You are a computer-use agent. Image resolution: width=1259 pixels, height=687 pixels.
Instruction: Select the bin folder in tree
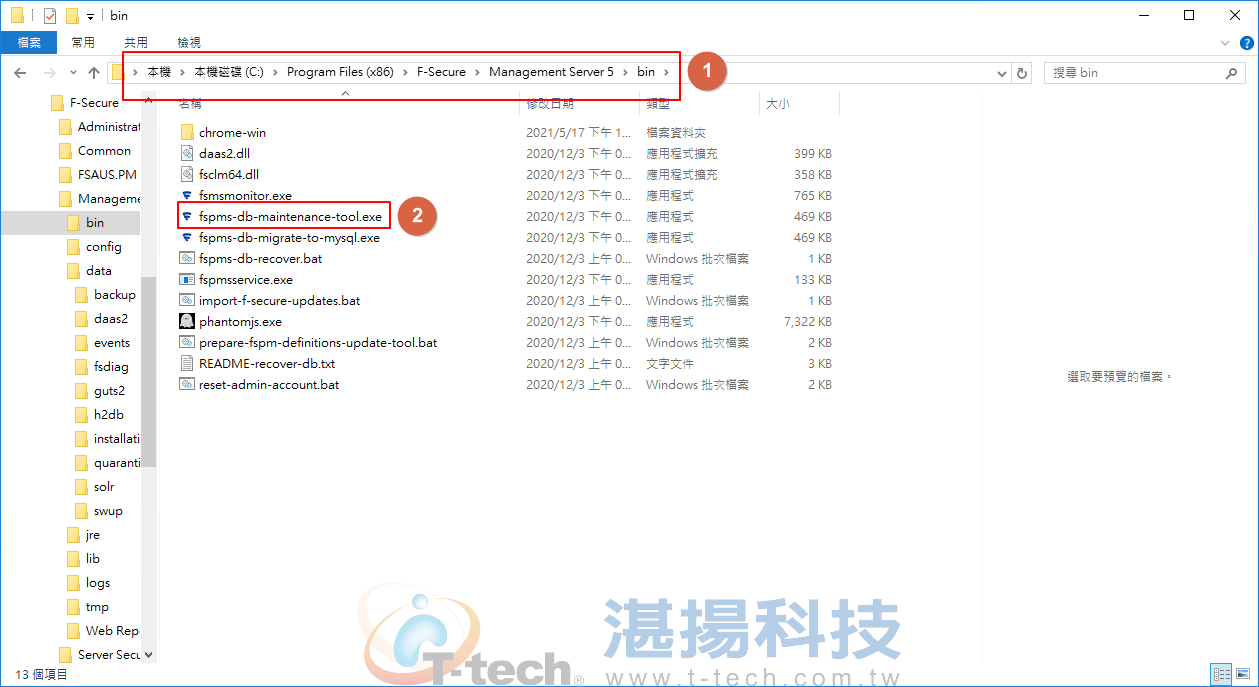87,222
